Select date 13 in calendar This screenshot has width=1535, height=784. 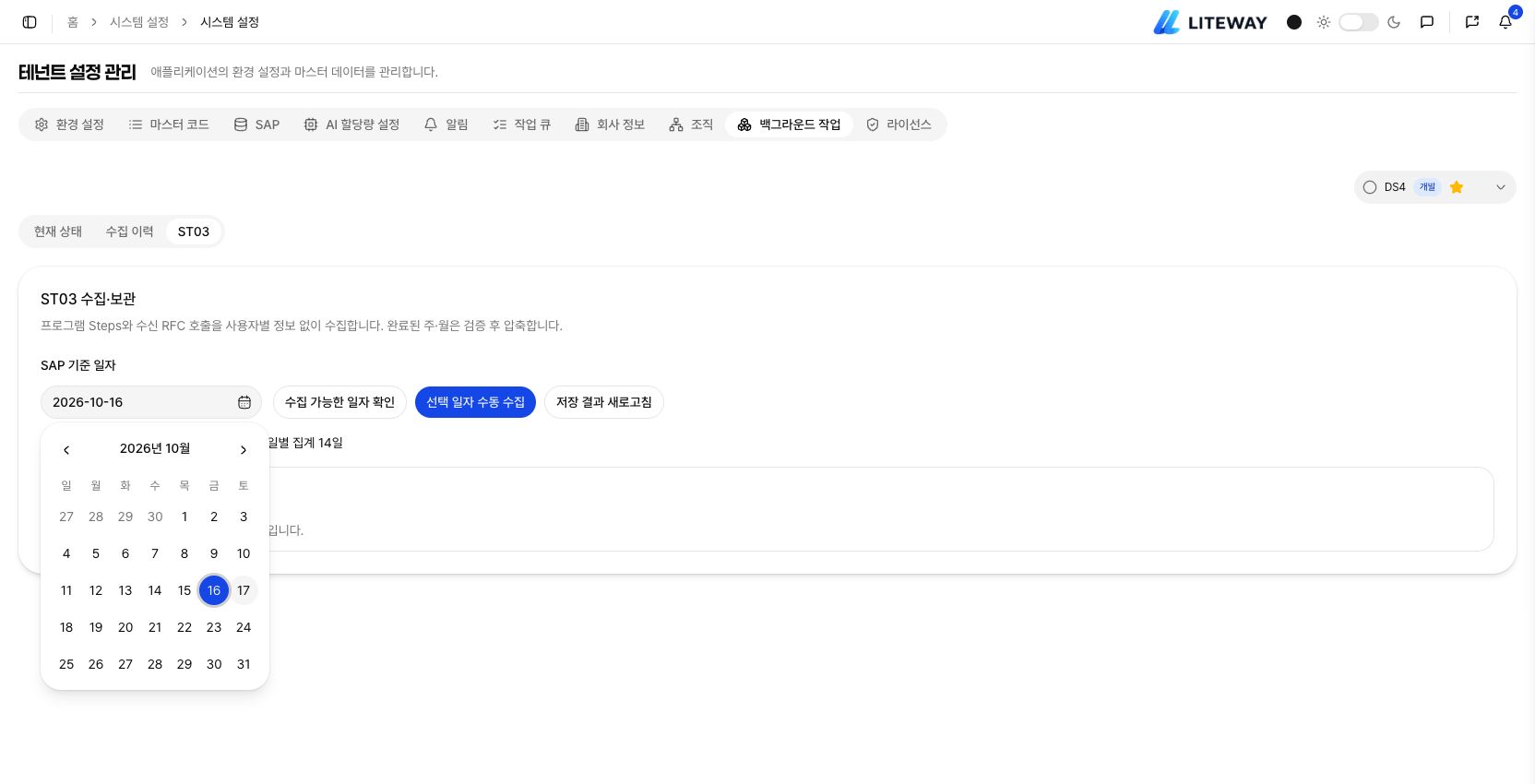point(125,590)
